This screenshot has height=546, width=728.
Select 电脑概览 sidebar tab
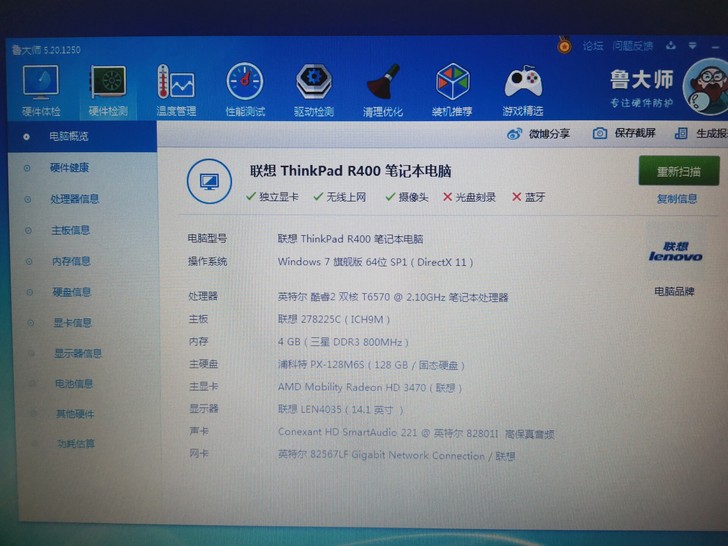(82, 136)
